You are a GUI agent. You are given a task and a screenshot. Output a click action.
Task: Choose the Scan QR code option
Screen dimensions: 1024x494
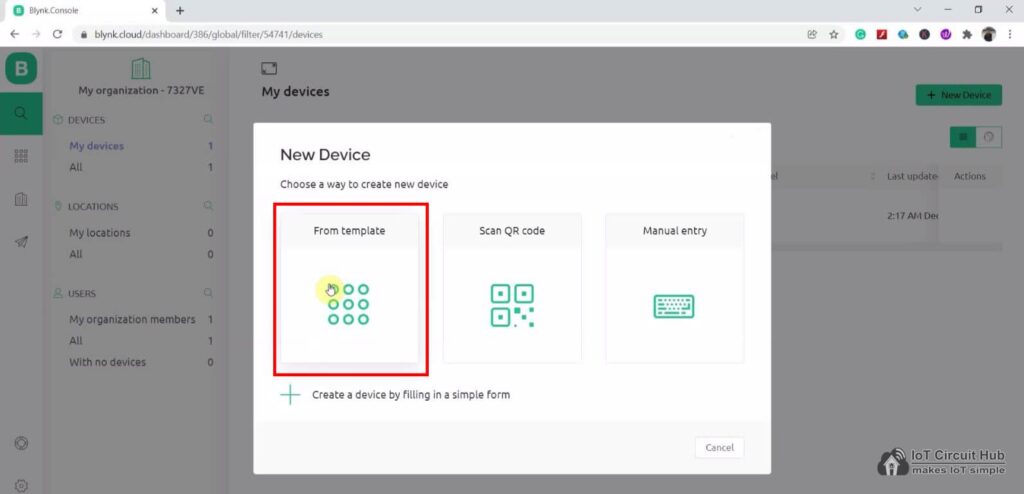tap(511, 287)
